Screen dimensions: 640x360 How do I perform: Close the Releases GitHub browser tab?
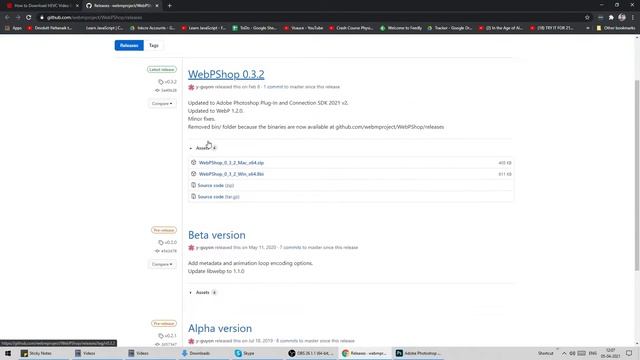point(157,6)
